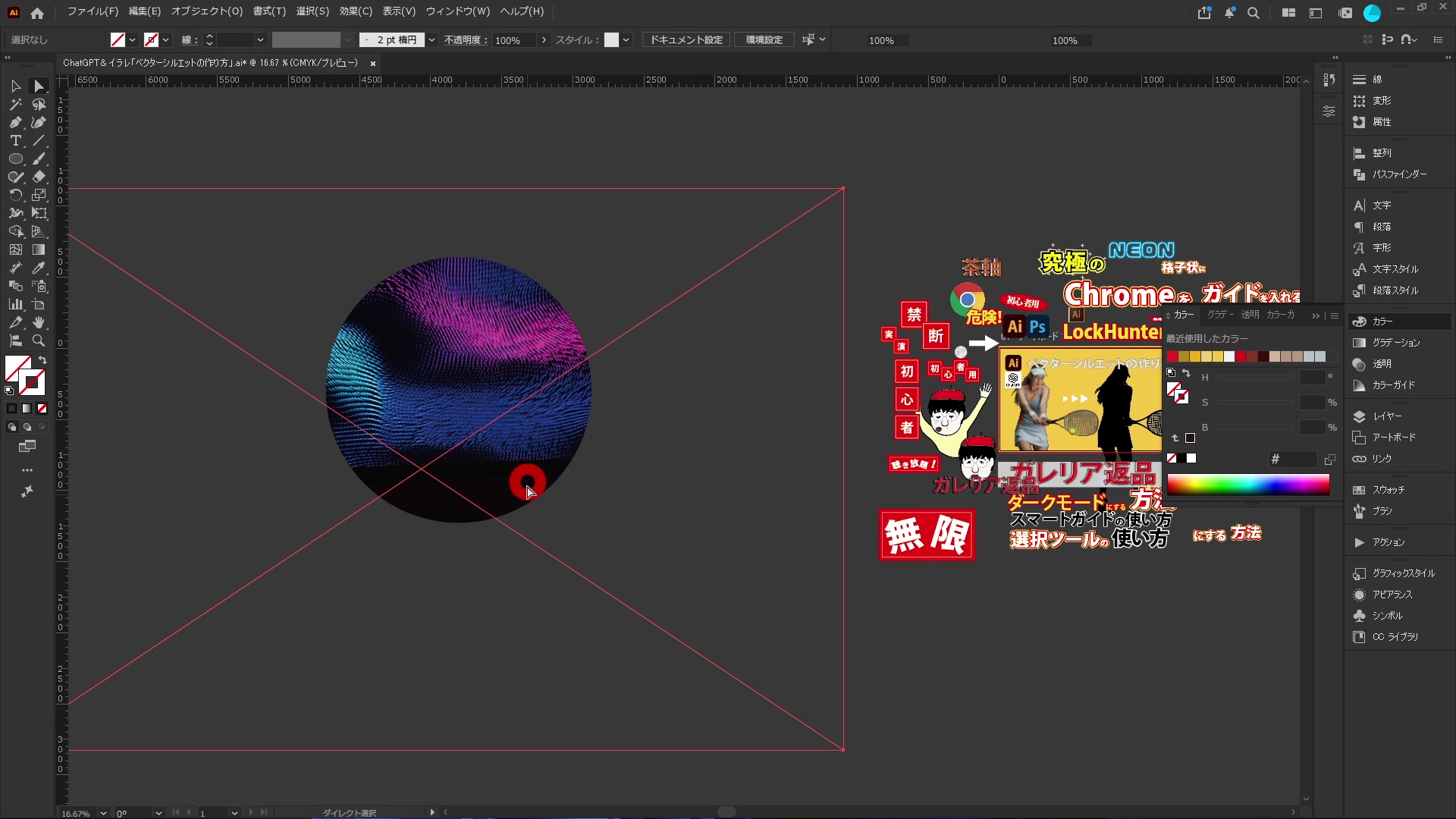The width and height of the screenshot is (1456, 819).
Task: Select the Pen tool
Action: click(x=15, y=123)
